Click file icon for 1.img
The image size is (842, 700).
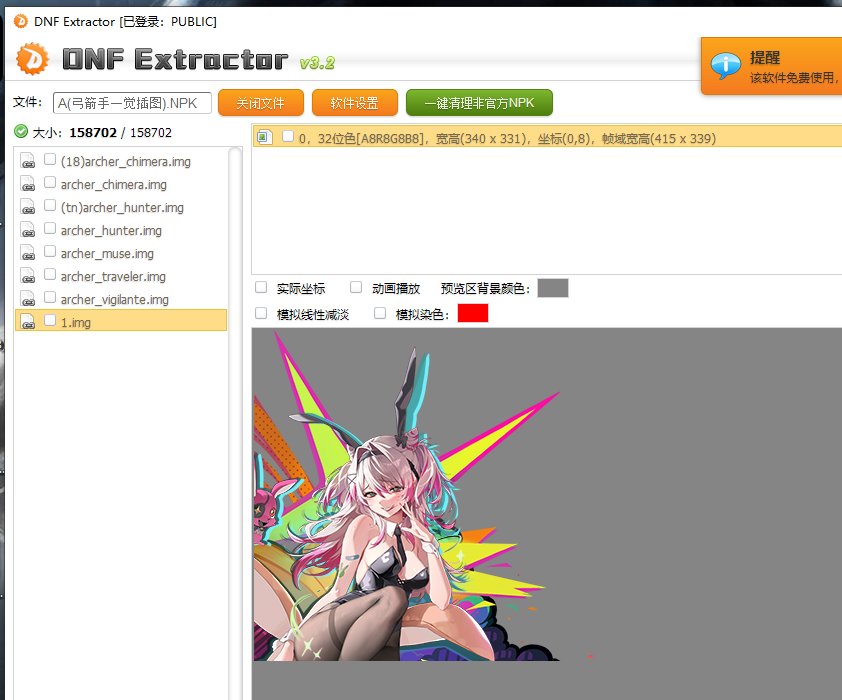click(x=28, y=322)
